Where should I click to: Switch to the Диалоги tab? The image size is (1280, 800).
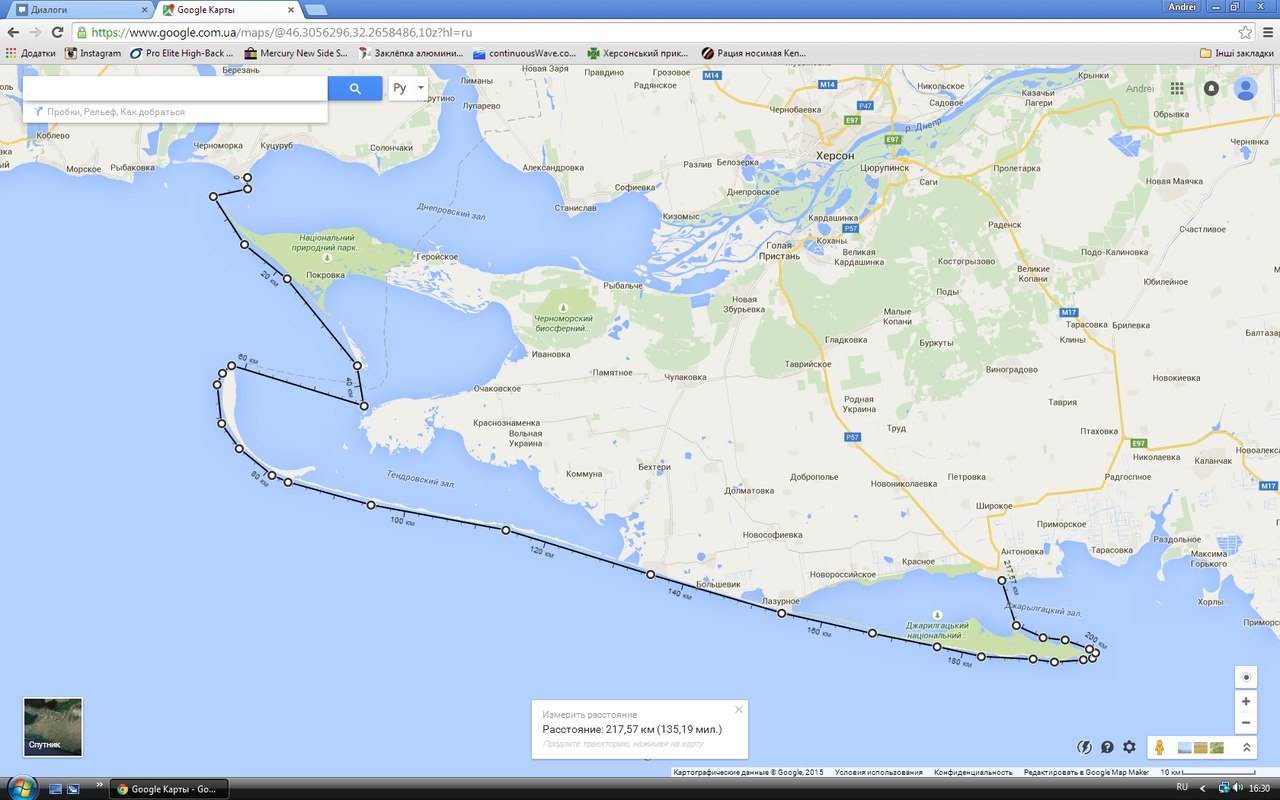78,9
